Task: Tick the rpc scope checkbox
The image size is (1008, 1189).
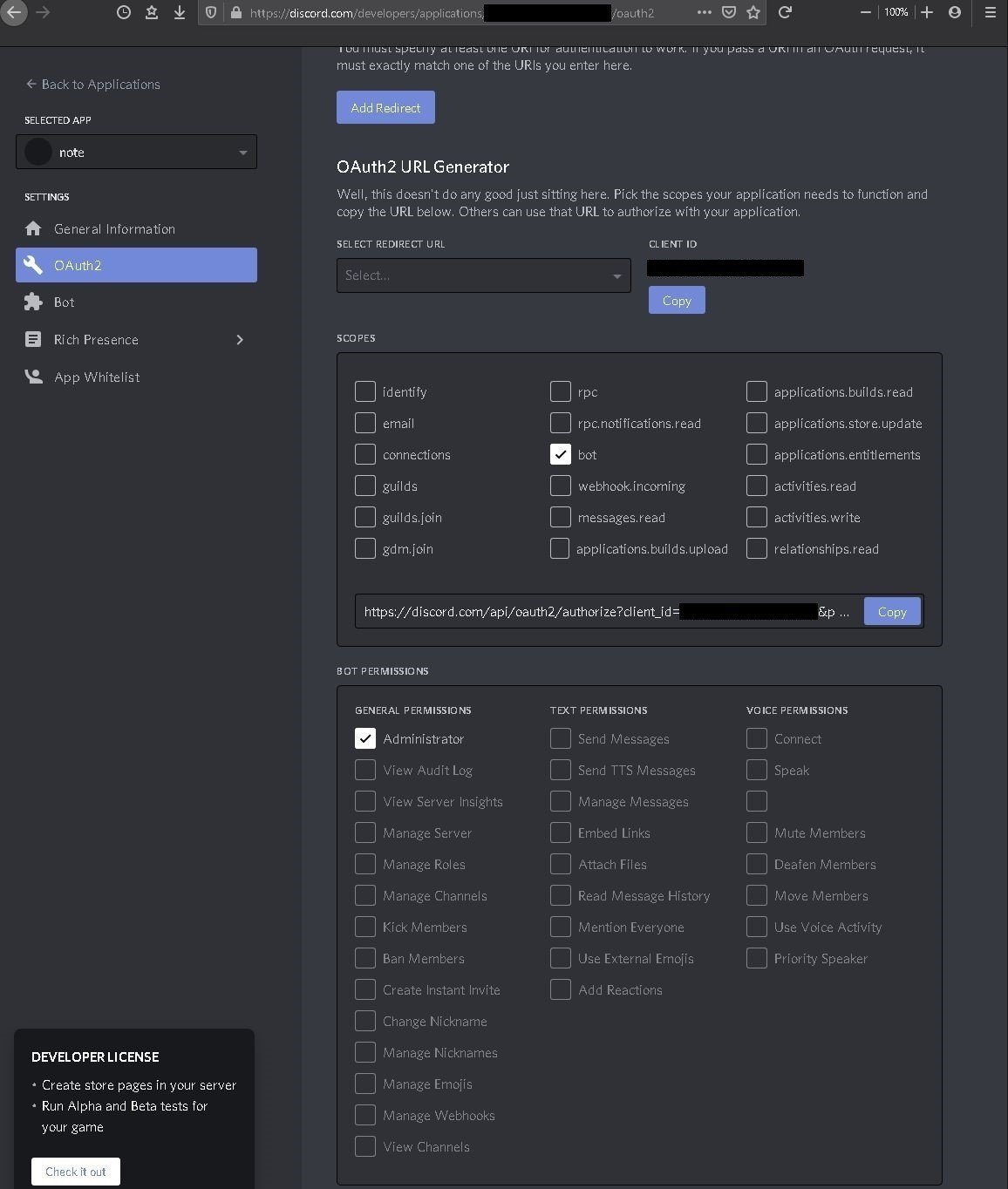Action: click(561, 391)
